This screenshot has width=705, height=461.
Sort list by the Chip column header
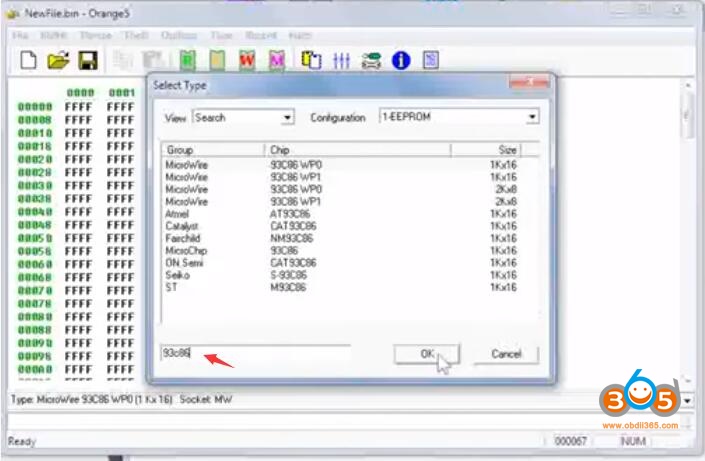click(358, 150)
